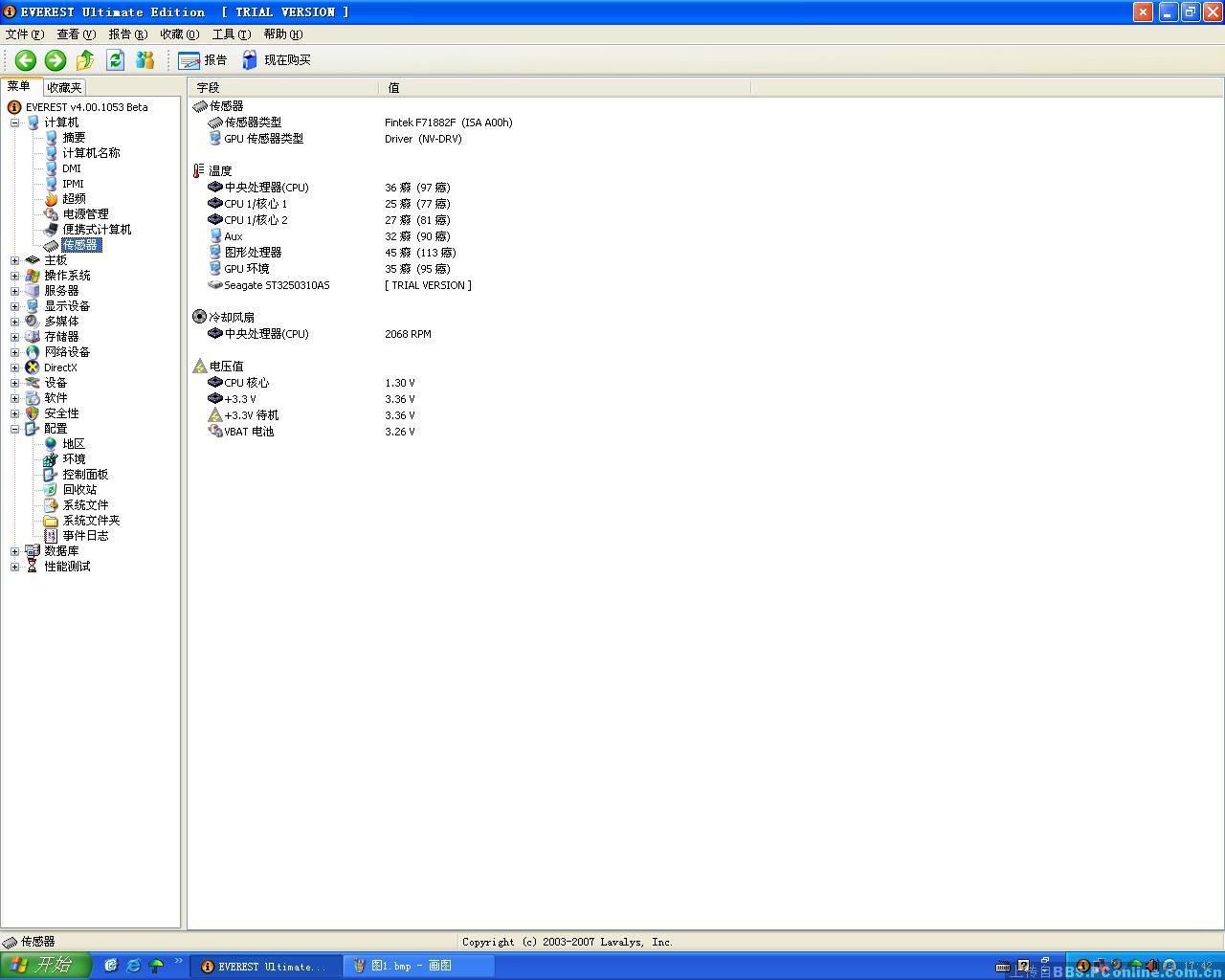Screen dimensions: 1225x980
Task: Click the green Back arrow toolbar icon
Action: point(26,60)
